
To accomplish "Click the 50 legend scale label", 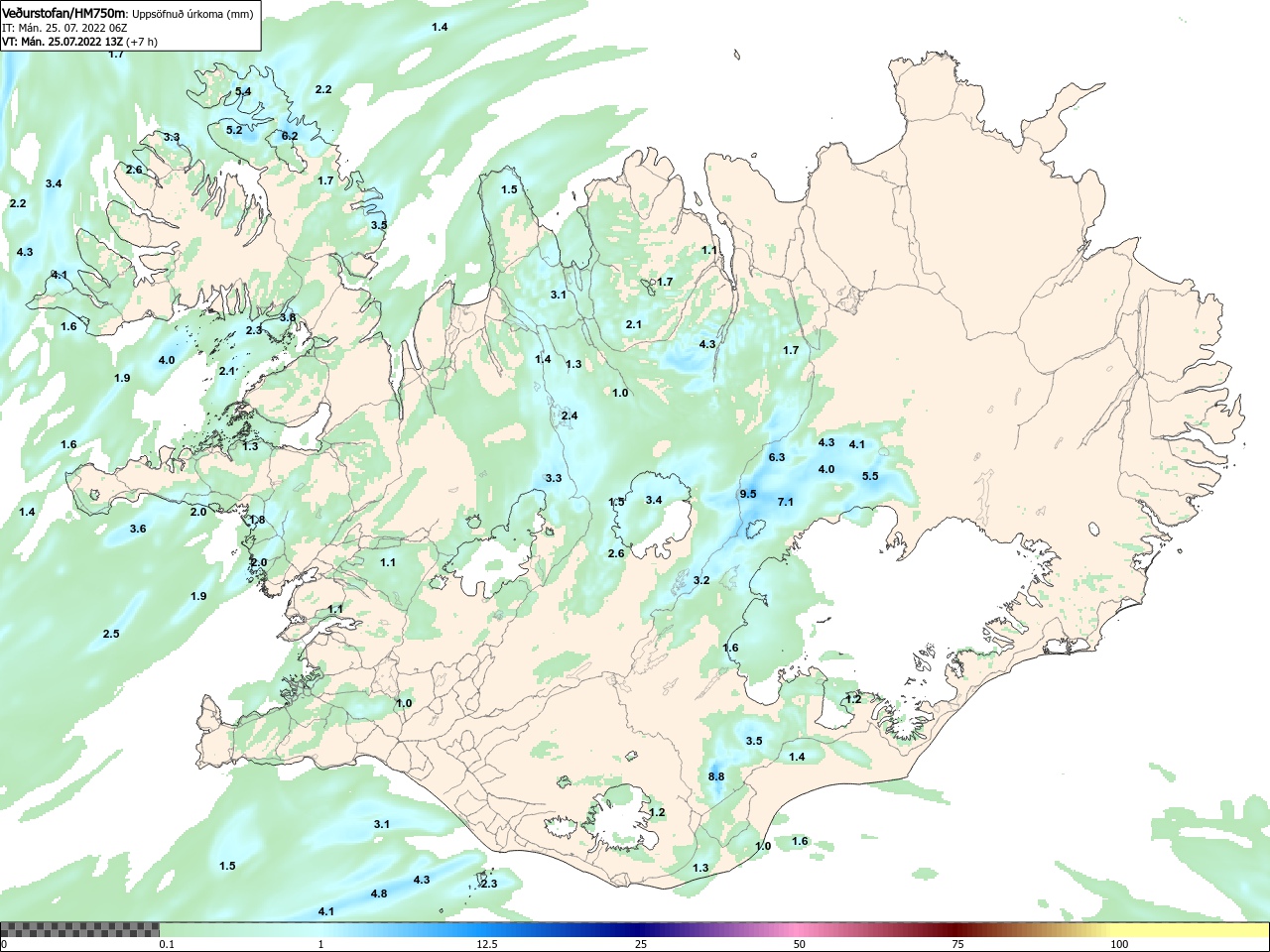I will pos(800,944).
